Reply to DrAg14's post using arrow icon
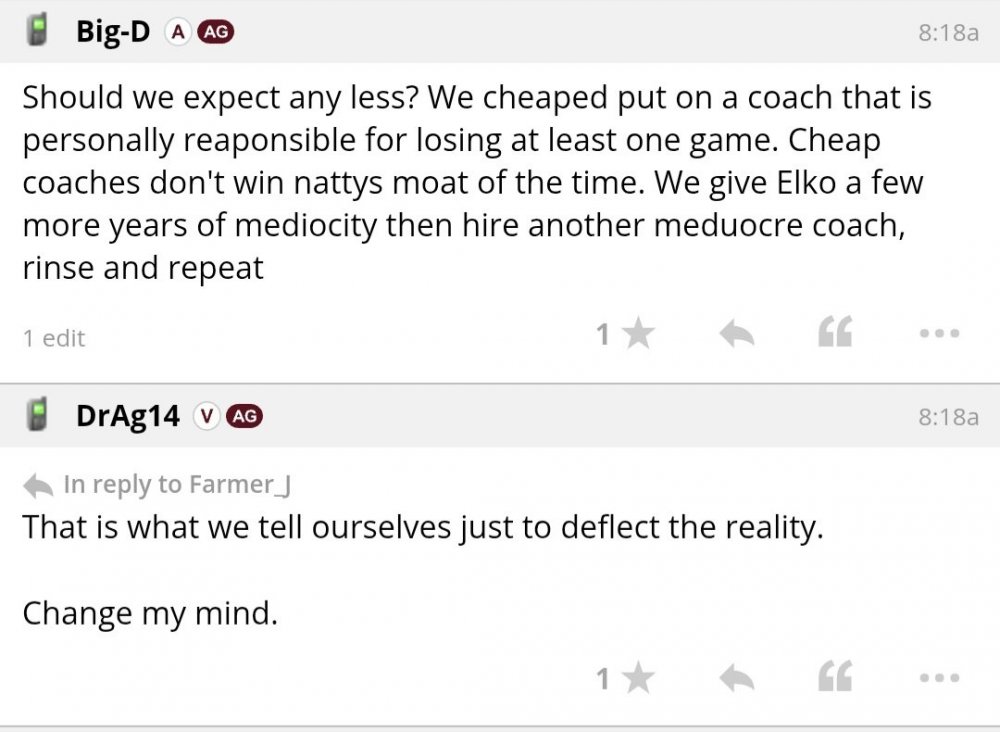1000x732 pixels. [737, 680]
